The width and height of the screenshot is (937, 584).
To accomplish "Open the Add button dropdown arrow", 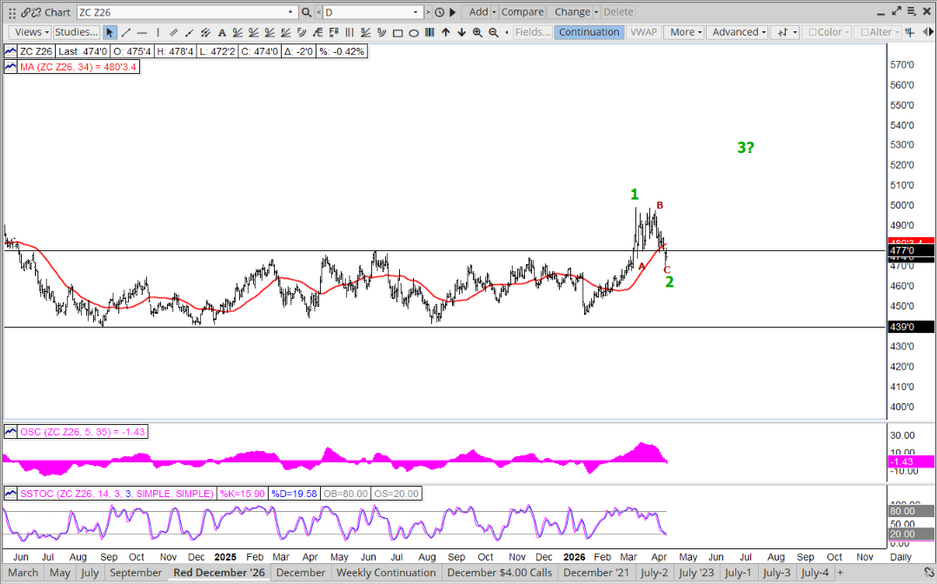I will (494, 12).
